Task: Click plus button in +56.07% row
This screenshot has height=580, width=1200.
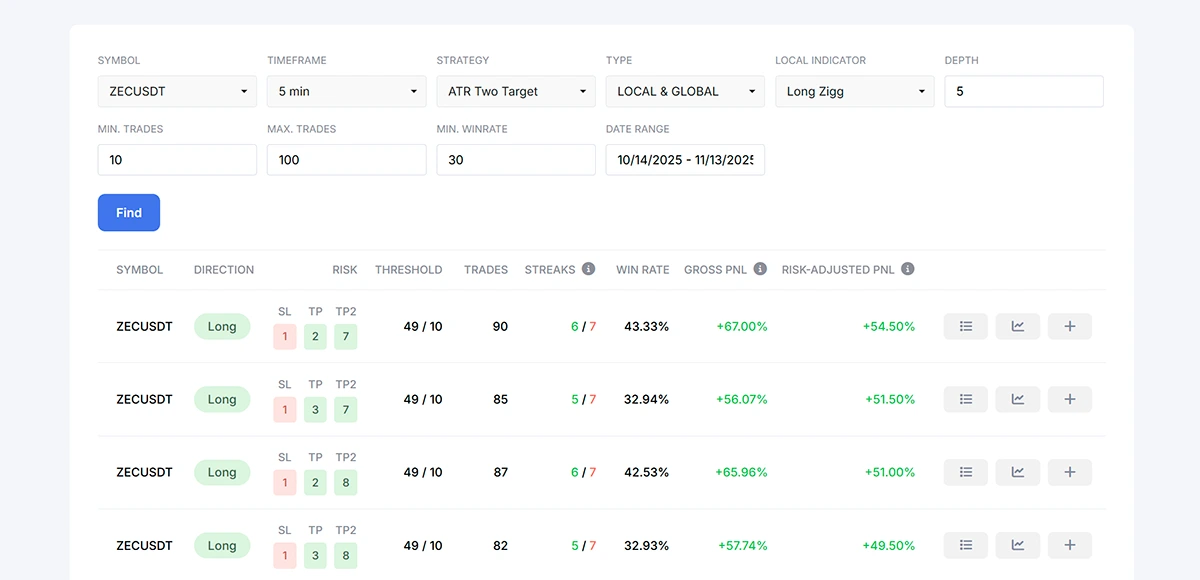Action: 1070,399
